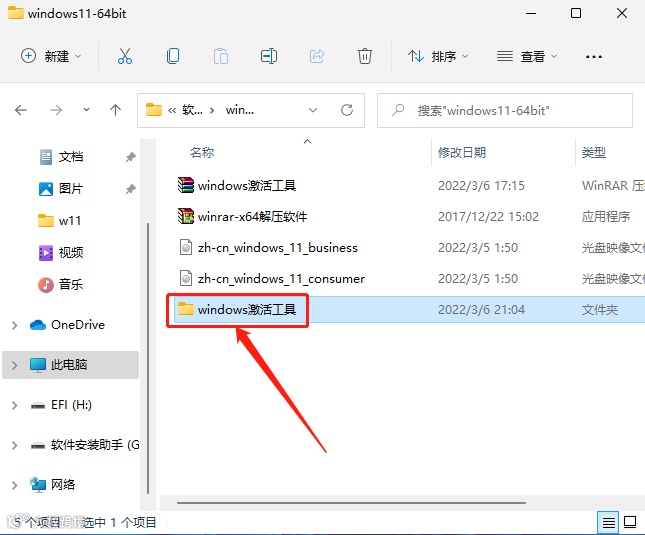Switch to large thumbnails view

[x=630, y=522]
